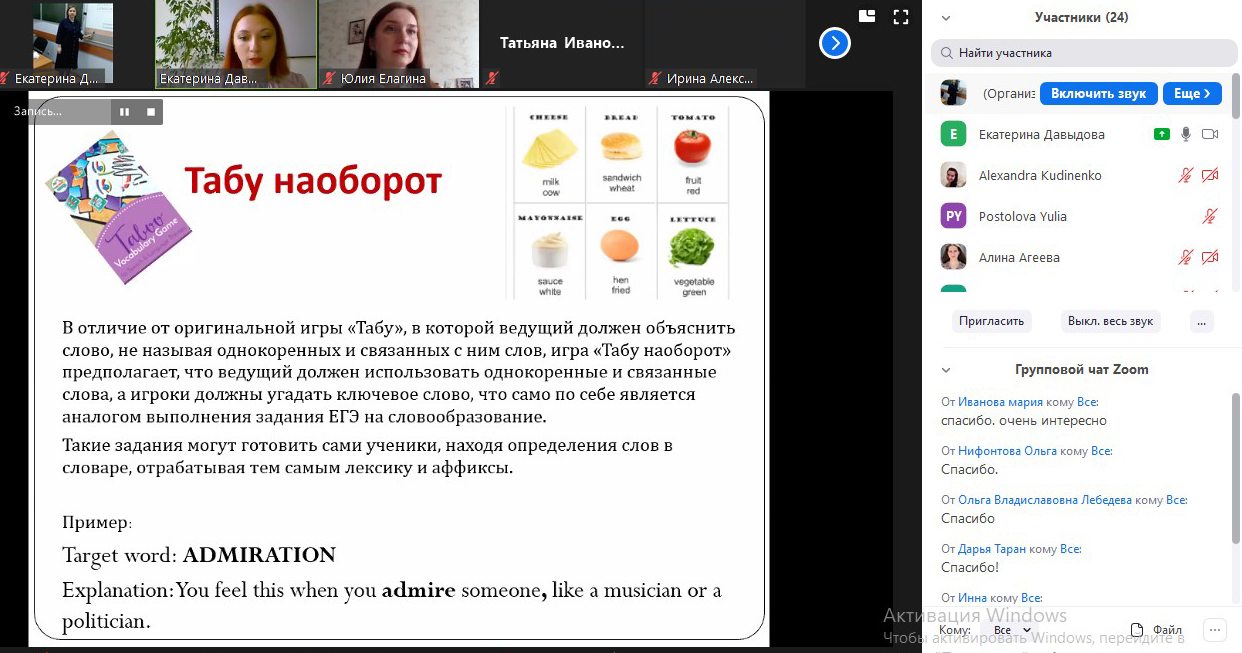Collapse the Групповой чат Zoom panel
1242x653 pixels.
click(x=946, y=370)
